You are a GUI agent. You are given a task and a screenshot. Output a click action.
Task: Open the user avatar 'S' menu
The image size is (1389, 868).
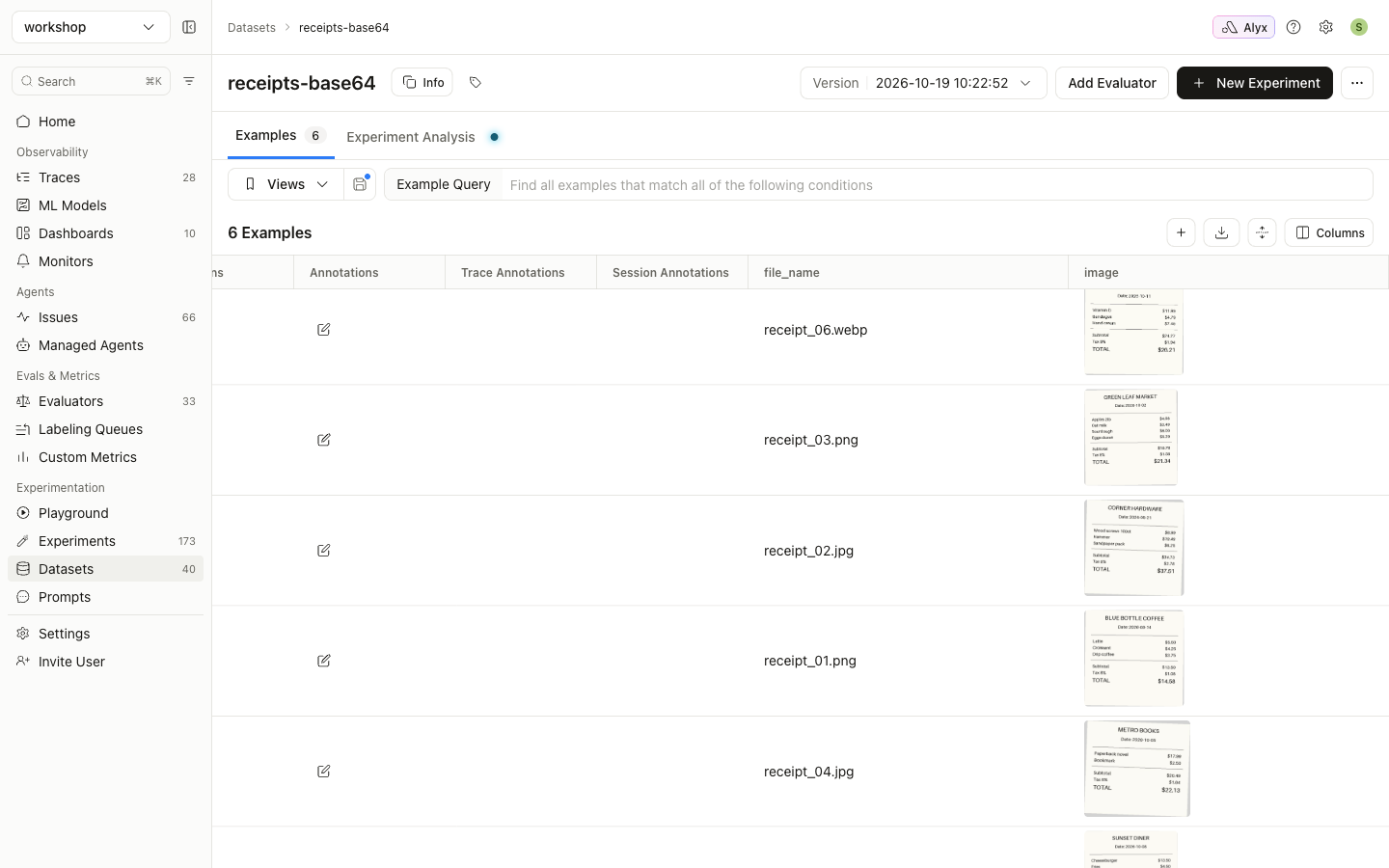pyautogui.click(x=1359, y=27)
